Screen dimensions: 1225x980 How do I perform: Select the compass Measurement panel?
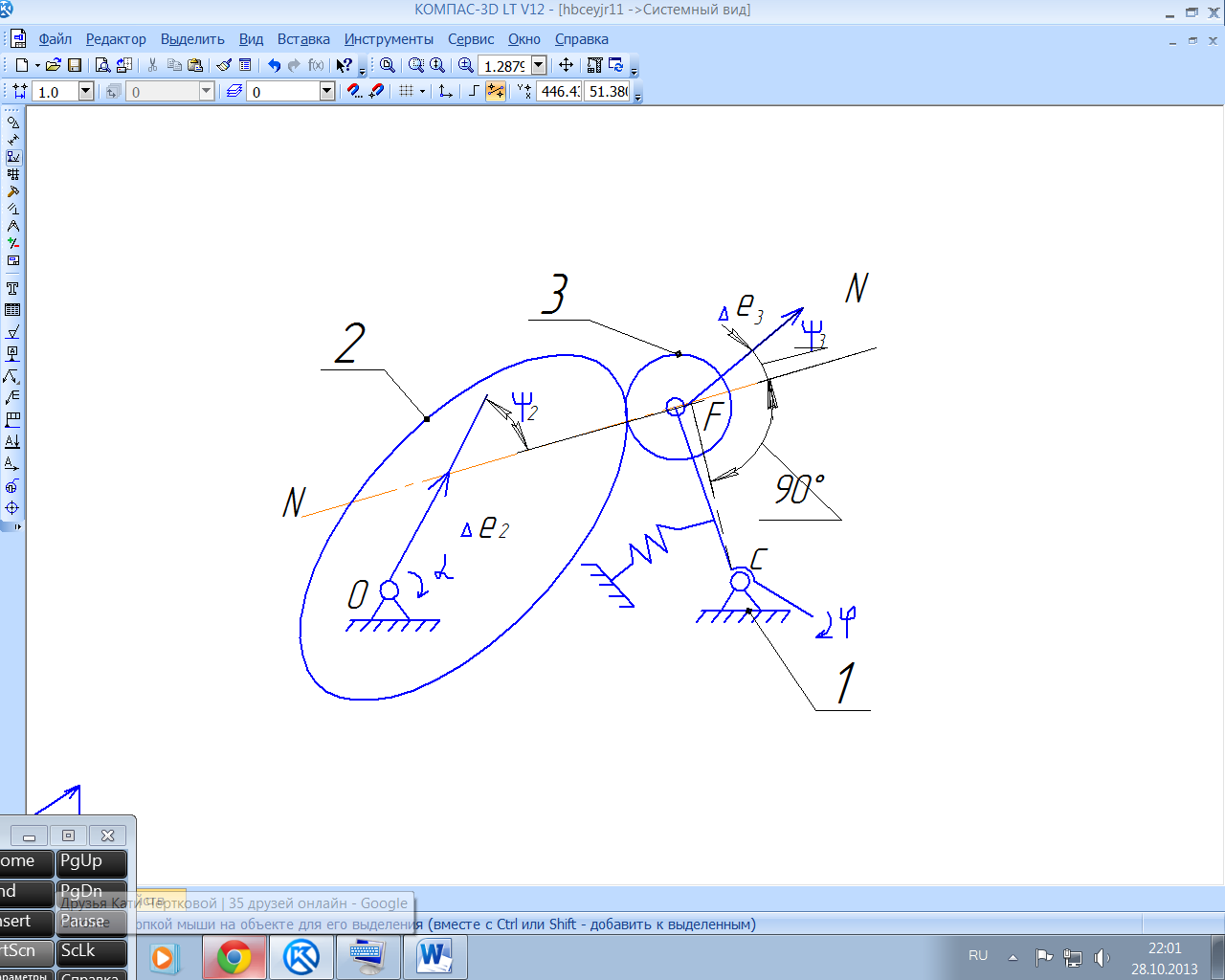coord(12,226)
